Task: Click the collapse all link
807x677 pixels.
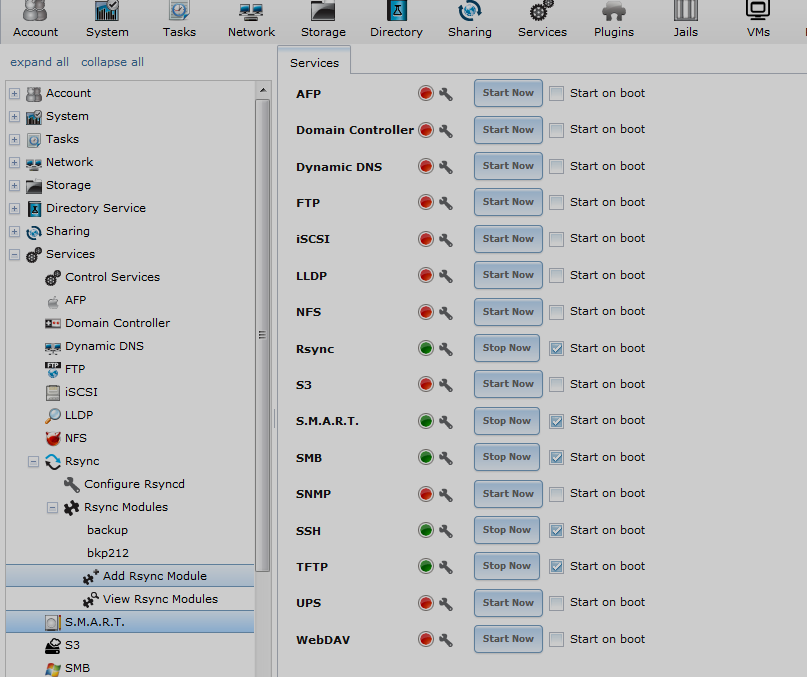Action: pos(112,62)
